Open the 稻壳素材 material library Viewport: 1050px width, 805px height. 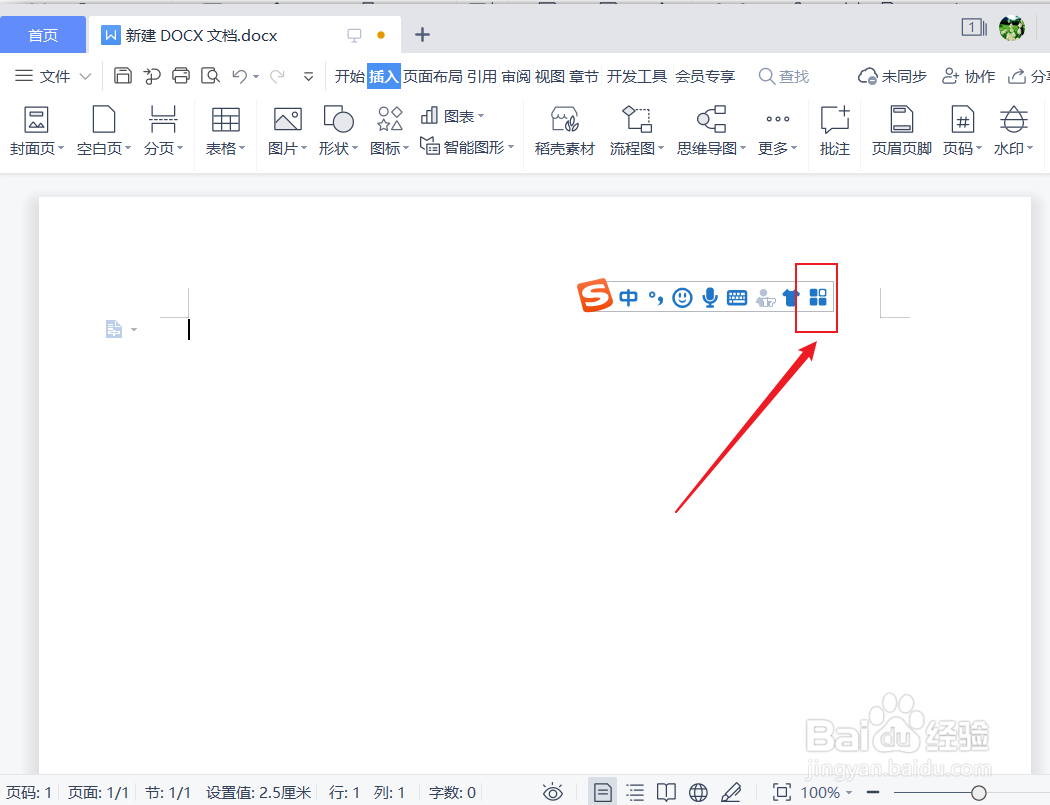click(x=563, y=128)
